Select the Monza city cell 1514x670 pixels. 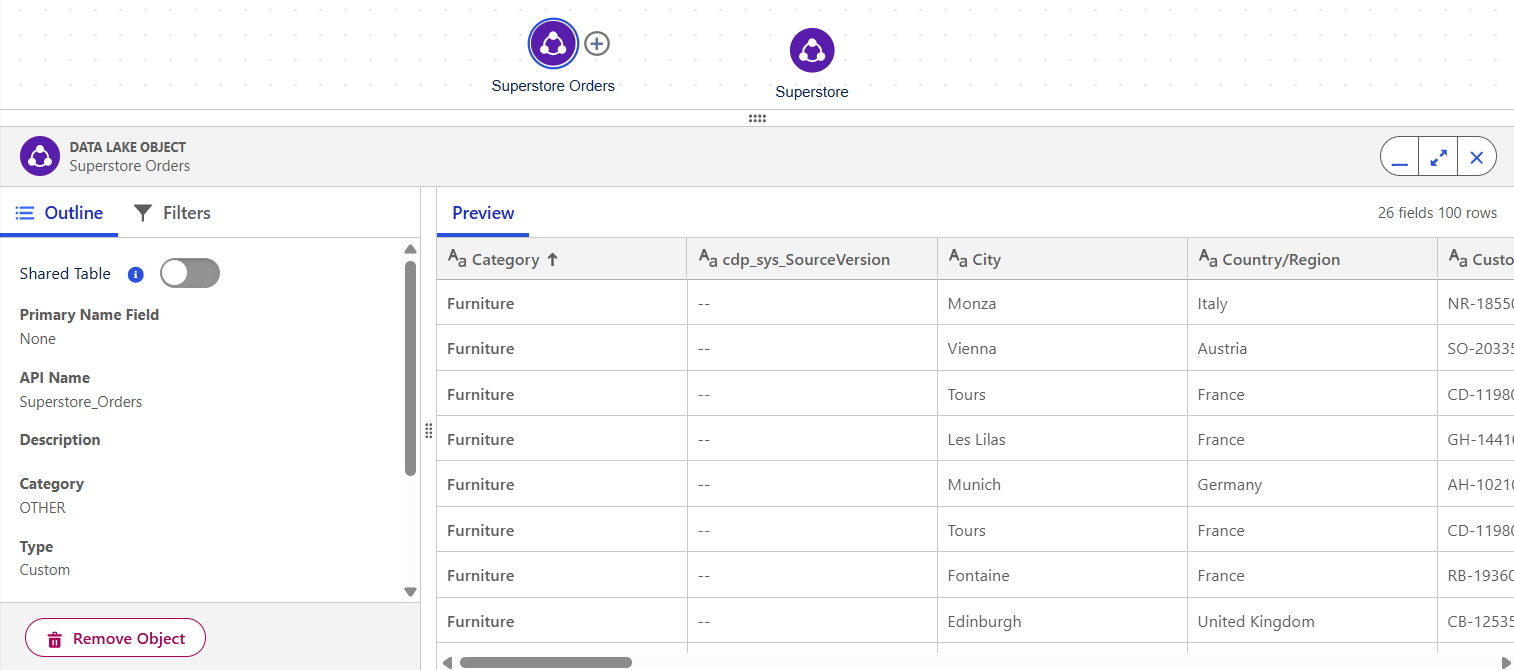1062,303
